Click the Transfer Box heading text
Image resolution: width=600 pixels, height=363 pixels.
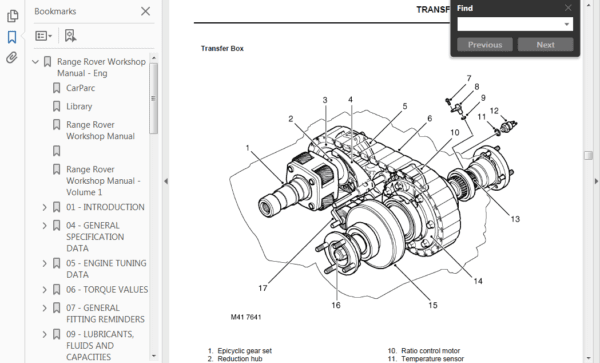coord(222,49)
